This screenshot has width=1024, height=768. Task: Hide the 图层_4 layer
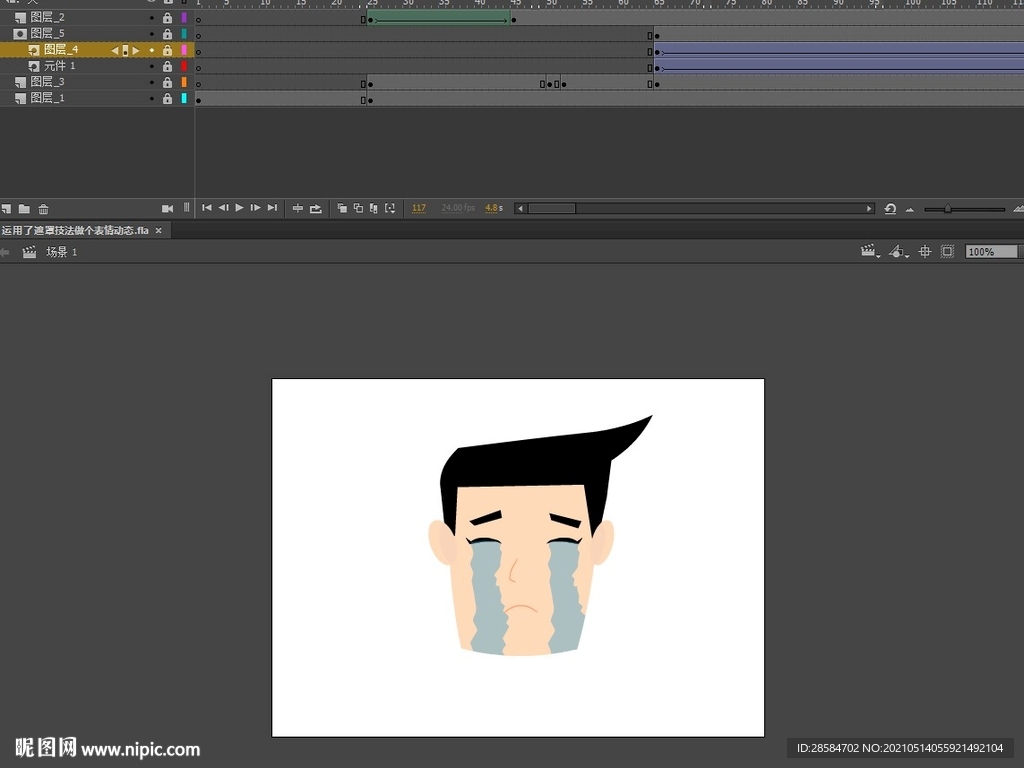(x=152, y=50)
